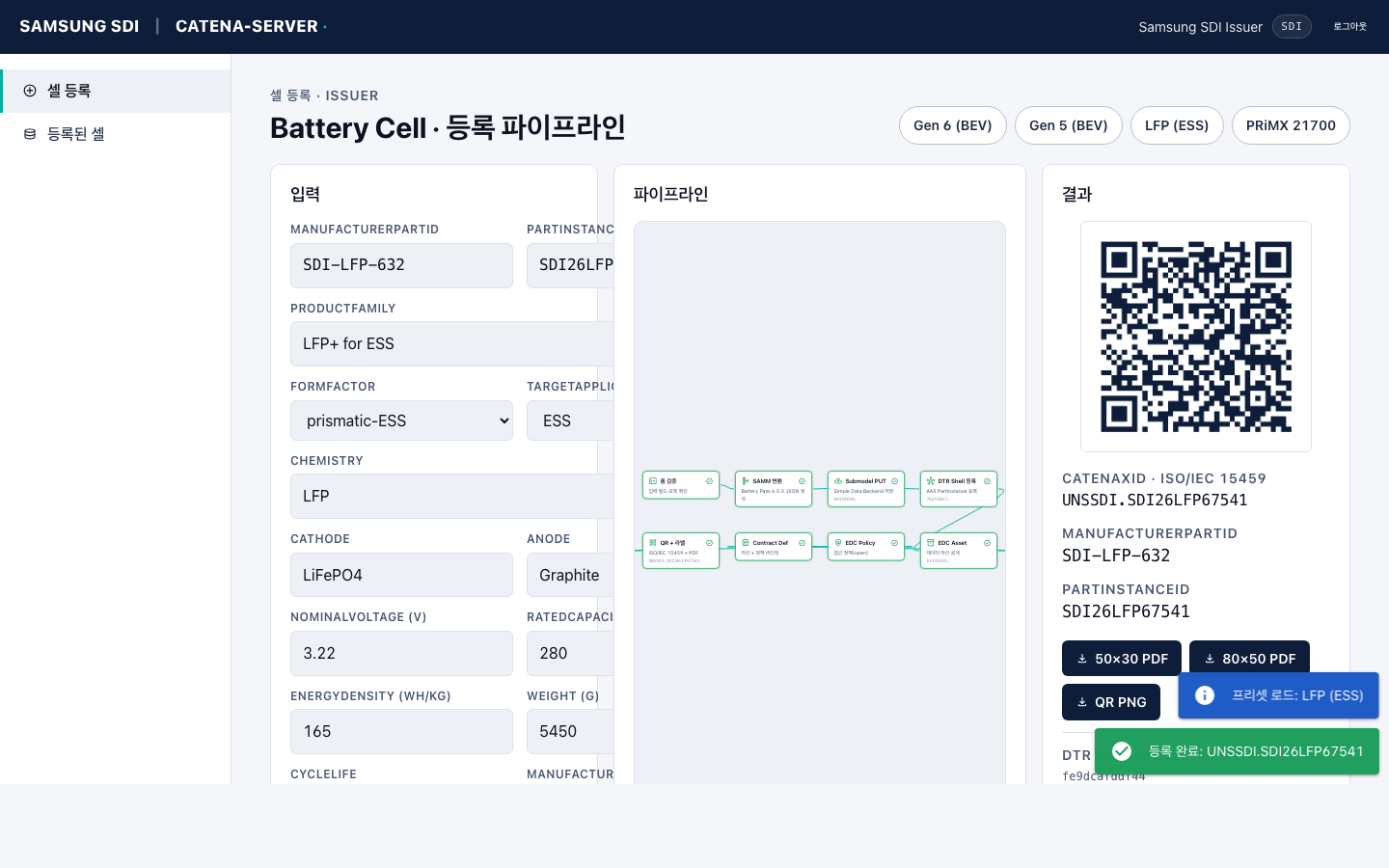Download the QR PNG image
Viewport: 1389px width, 868px height.
(1110, 702)
